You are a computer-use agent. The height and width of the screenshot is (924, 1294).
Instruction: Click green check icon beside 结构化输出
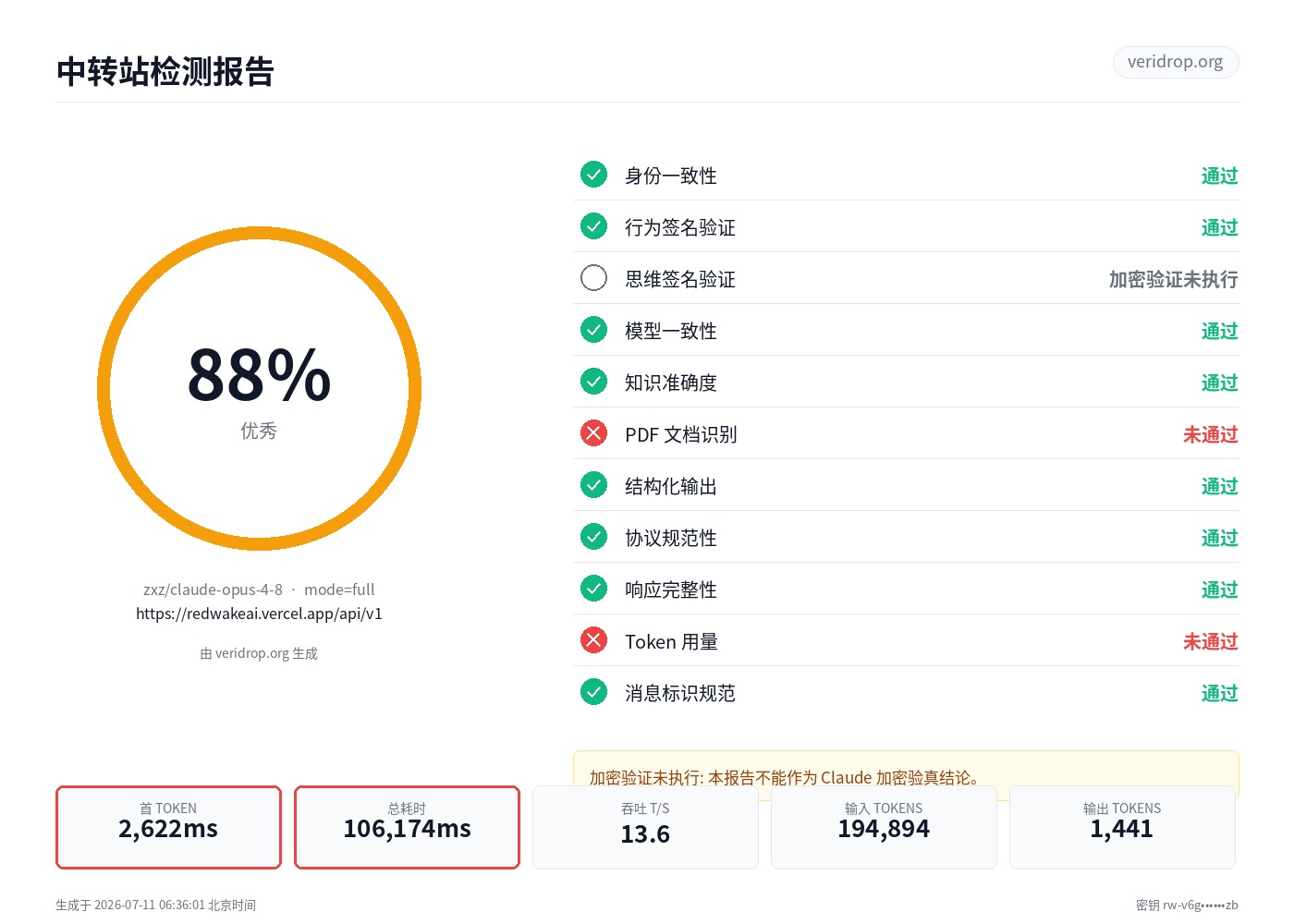coord(593,485)
